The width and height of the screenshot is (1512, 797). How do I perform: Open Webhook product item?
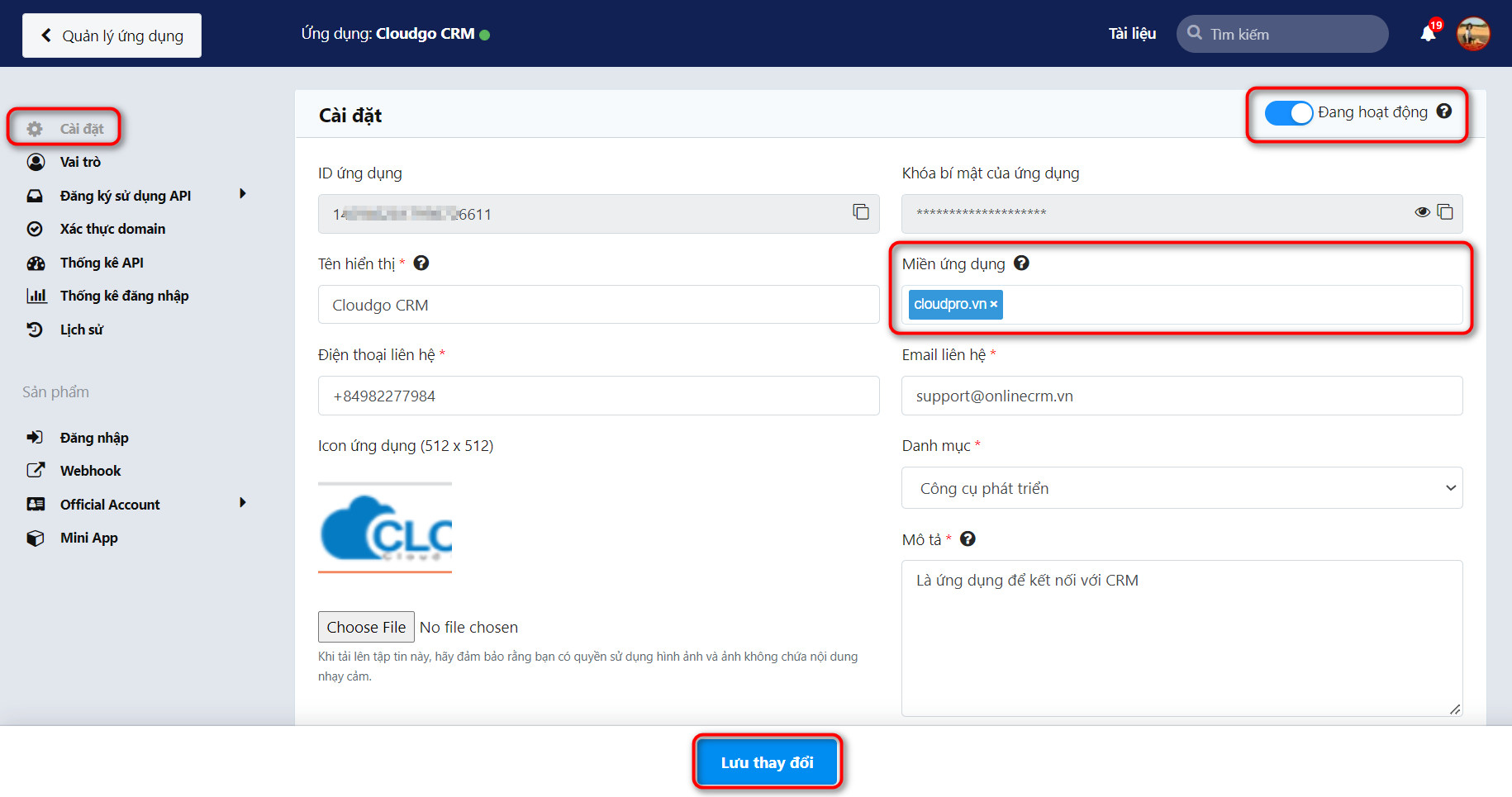point(90,471)
